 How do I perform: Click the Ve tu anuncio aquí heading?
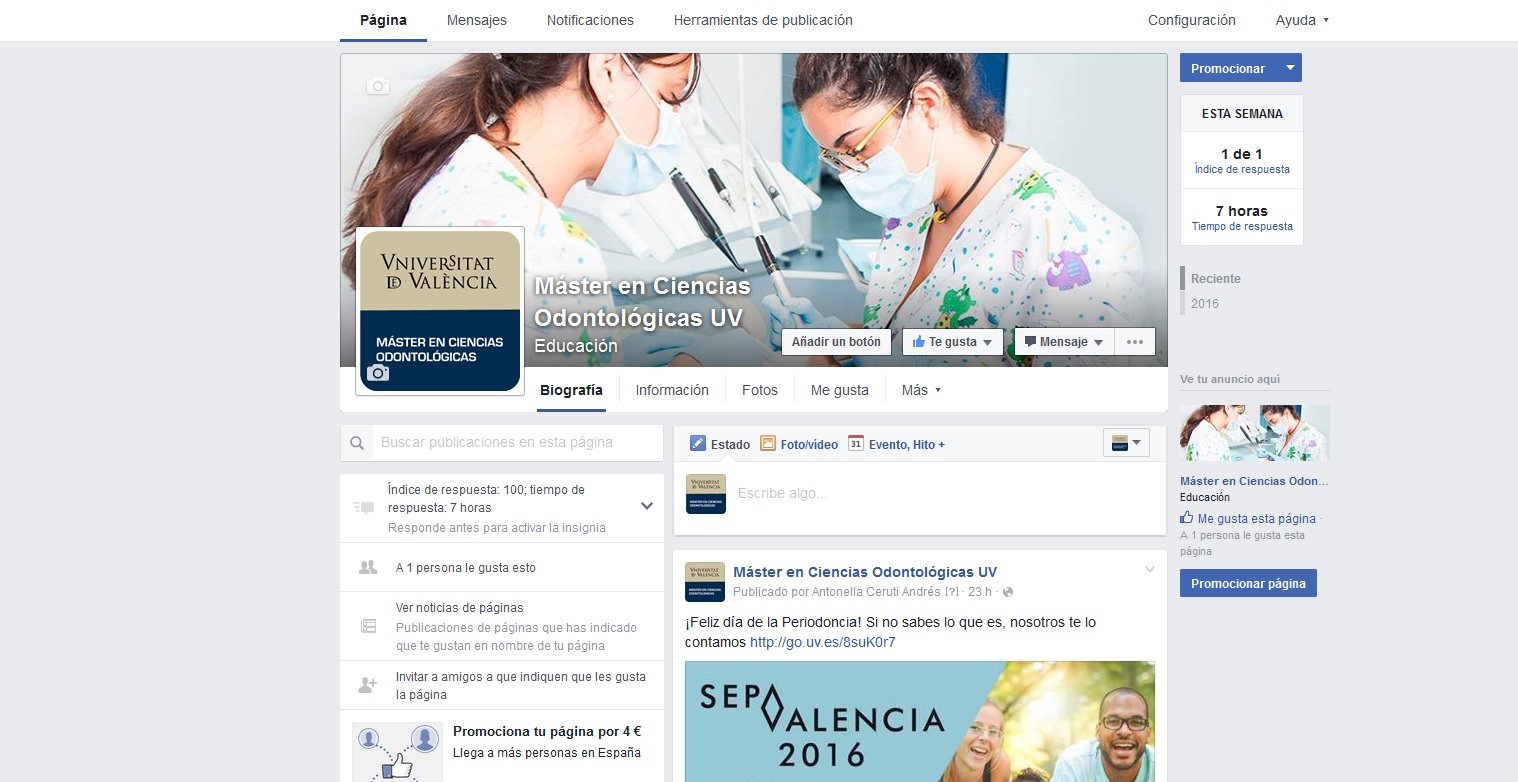click(x=1230, y=379)
